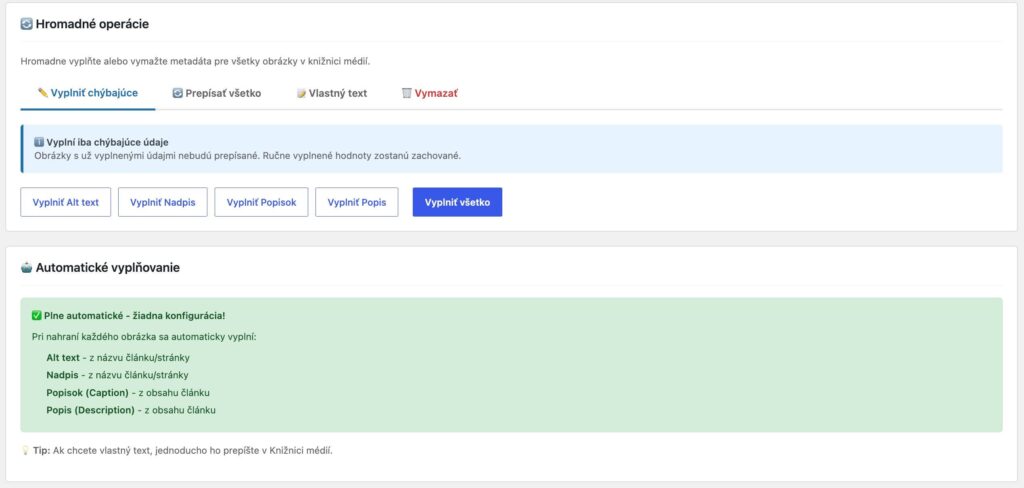Click the green checkmark icon in notice
The width and height of the screenshot is (1024, 488).
pyautogui.click(x=37, y=316)
